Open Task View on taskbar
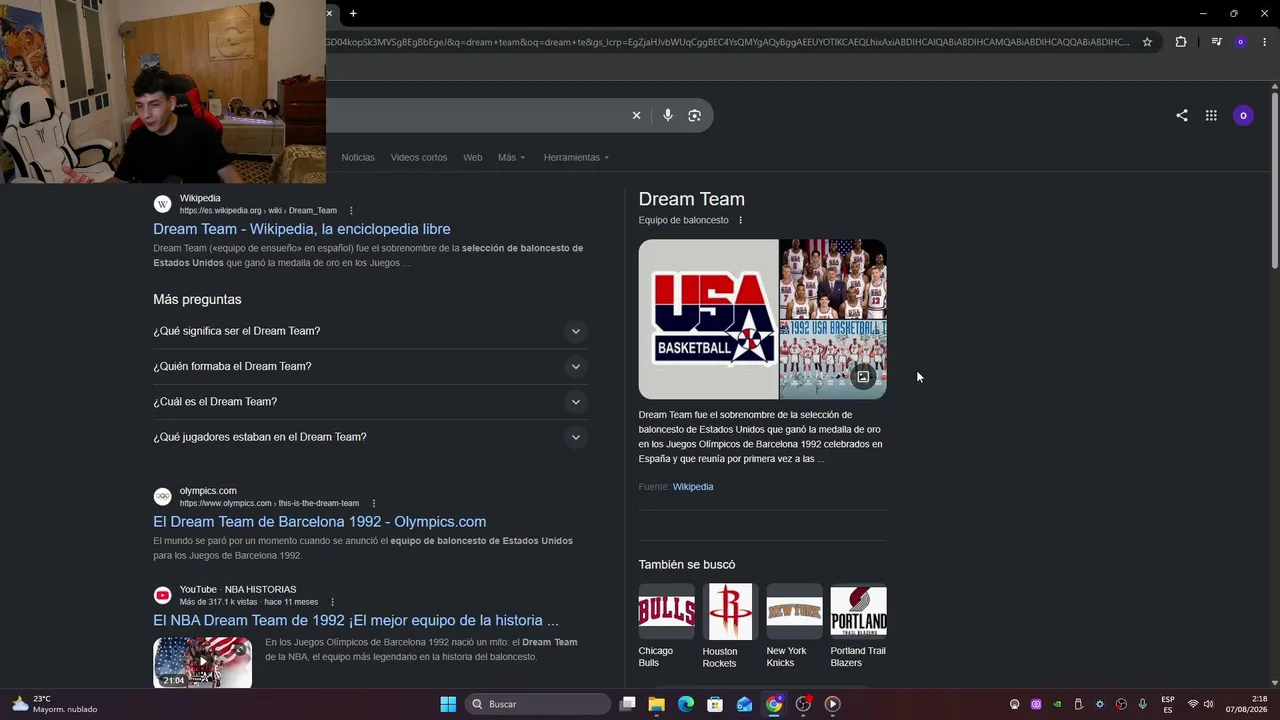The width and height of the screenshot is (1280, 720). 627,704
